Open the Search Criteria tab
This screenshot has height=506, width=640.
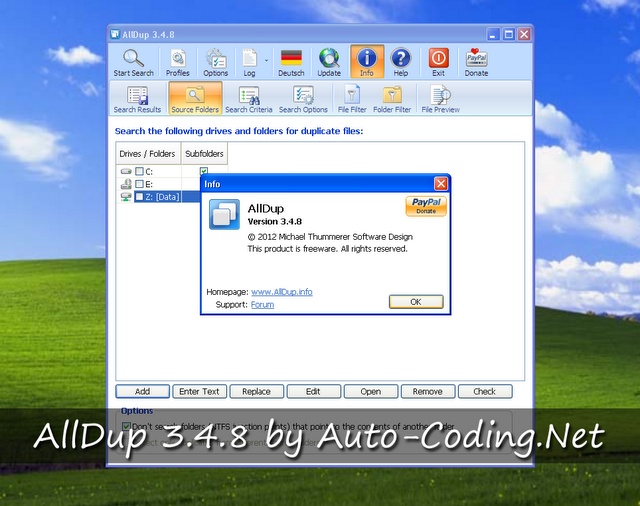(249, 98)
